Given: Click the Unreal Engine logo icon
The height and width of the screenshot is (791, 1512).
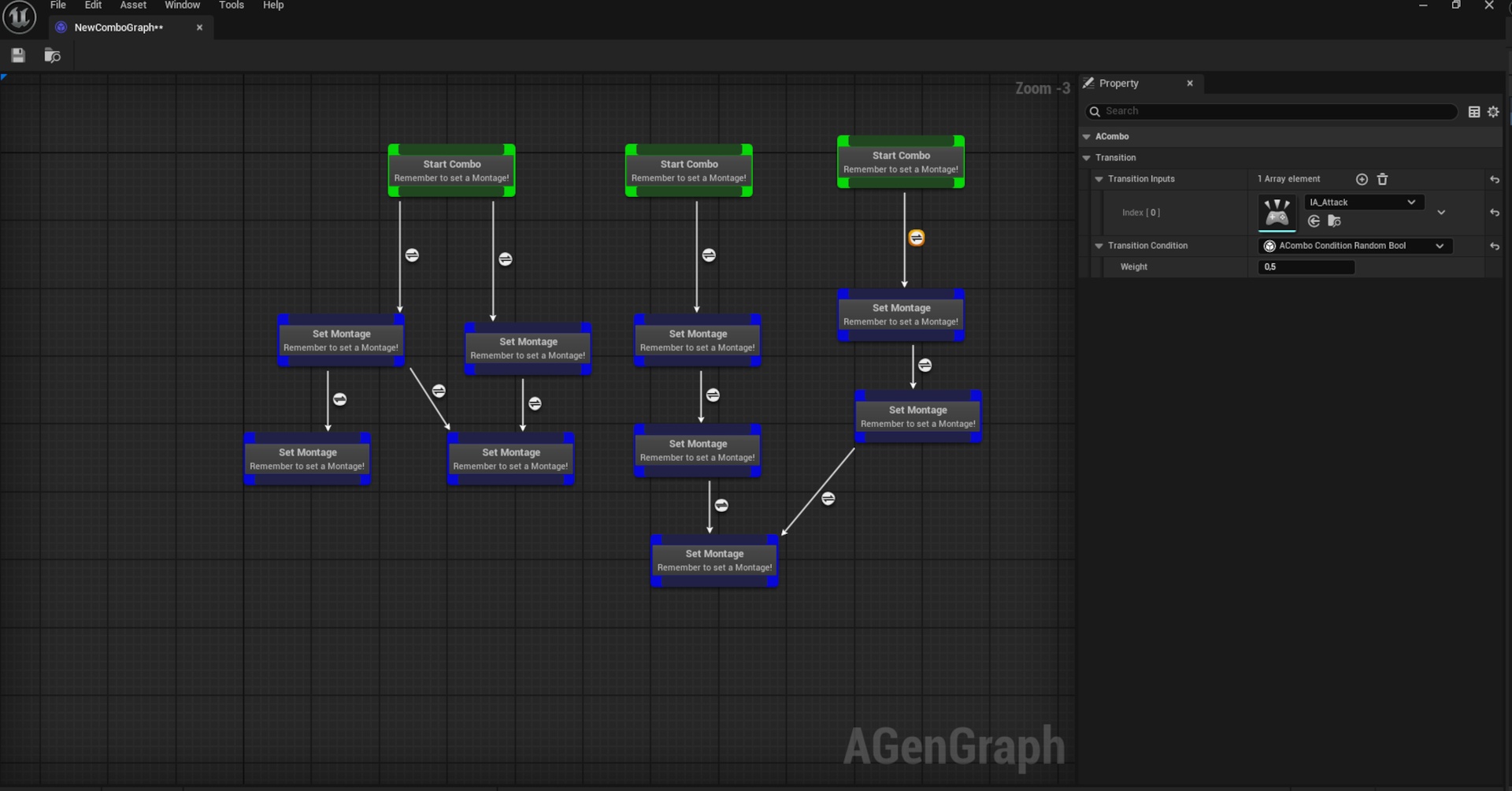Looking at the screenshot, I should tap(19, 17).
